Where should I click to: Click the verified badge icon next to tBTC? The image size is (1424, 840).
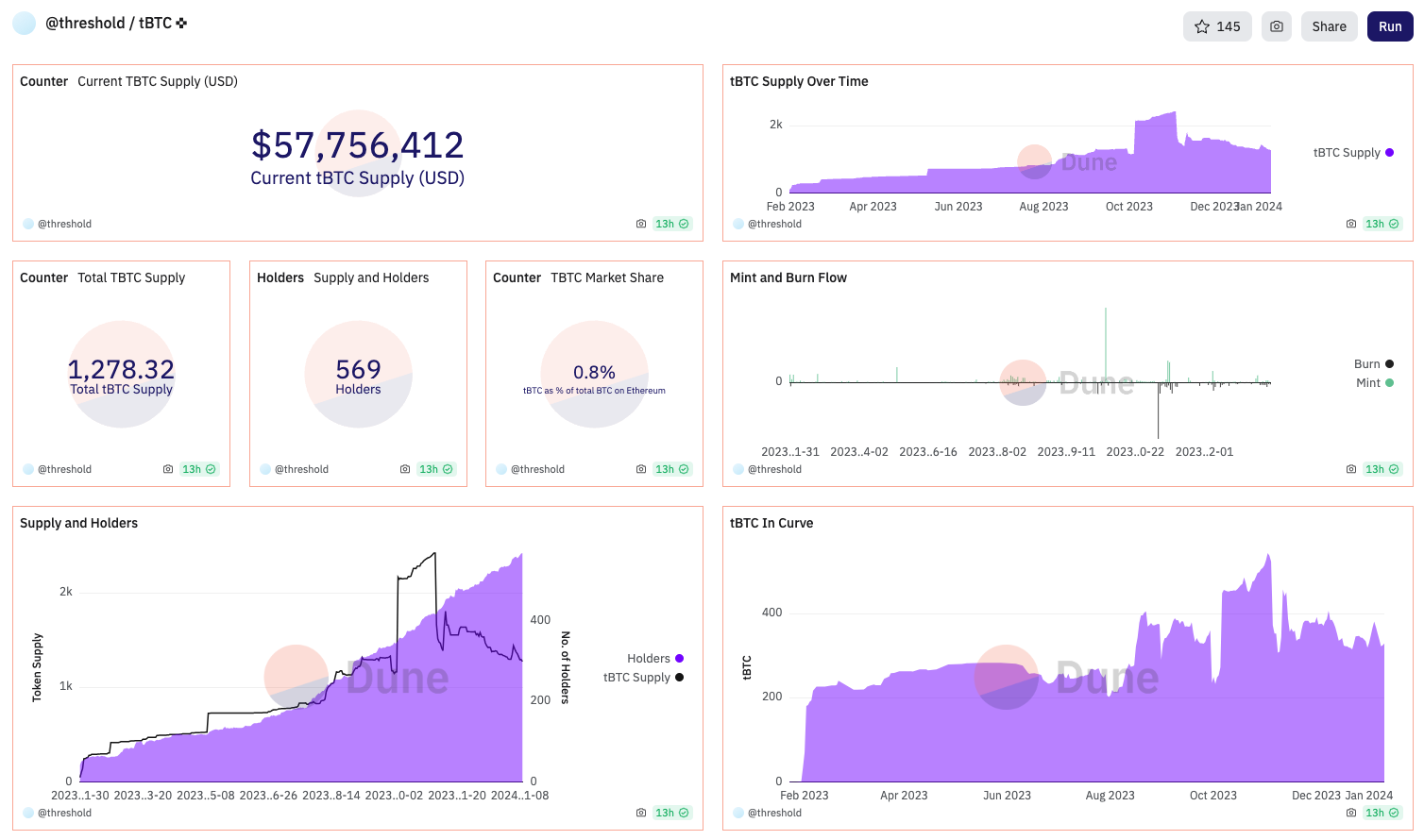coord(181,23)
